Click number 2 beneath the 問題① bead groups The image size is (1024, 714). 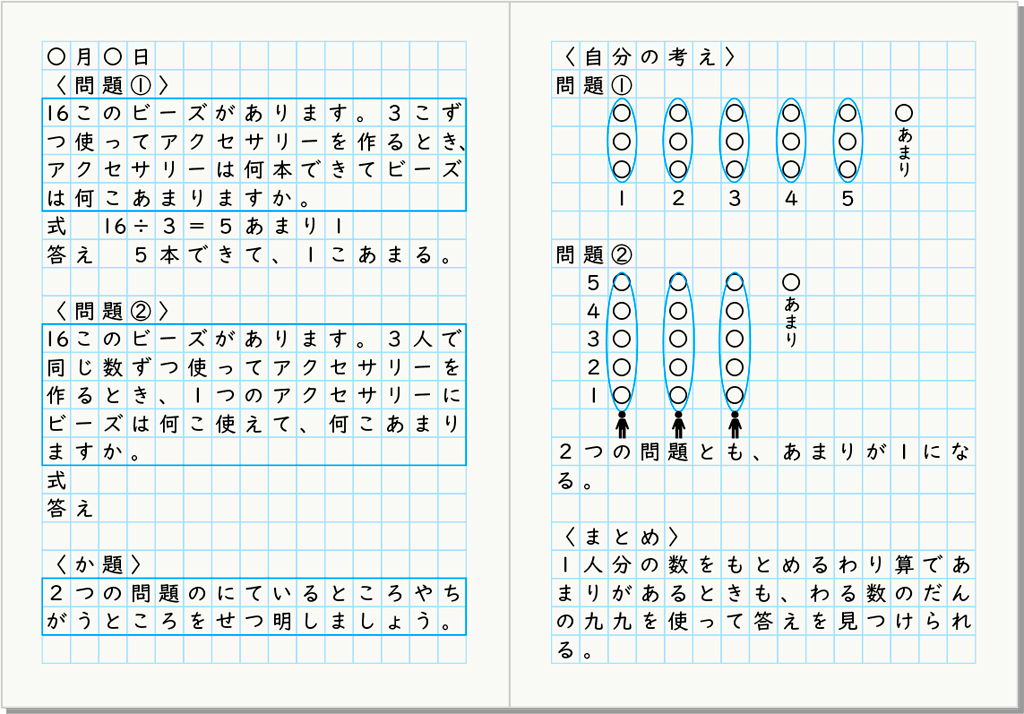pos(678,198)
